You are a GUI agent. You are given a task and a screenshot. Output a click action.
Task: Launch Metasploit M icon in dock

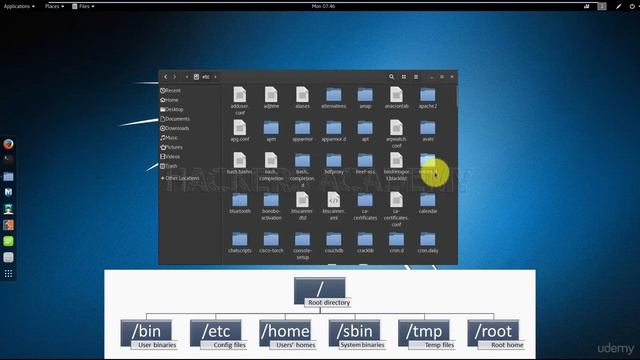pos(8,192)
